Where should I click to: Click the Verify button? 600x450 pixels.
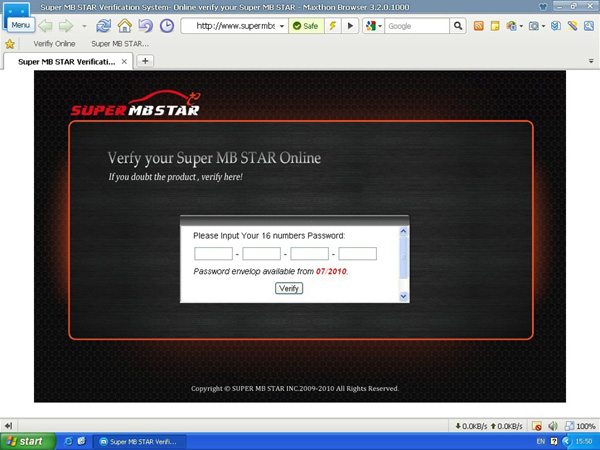(289, 289)
